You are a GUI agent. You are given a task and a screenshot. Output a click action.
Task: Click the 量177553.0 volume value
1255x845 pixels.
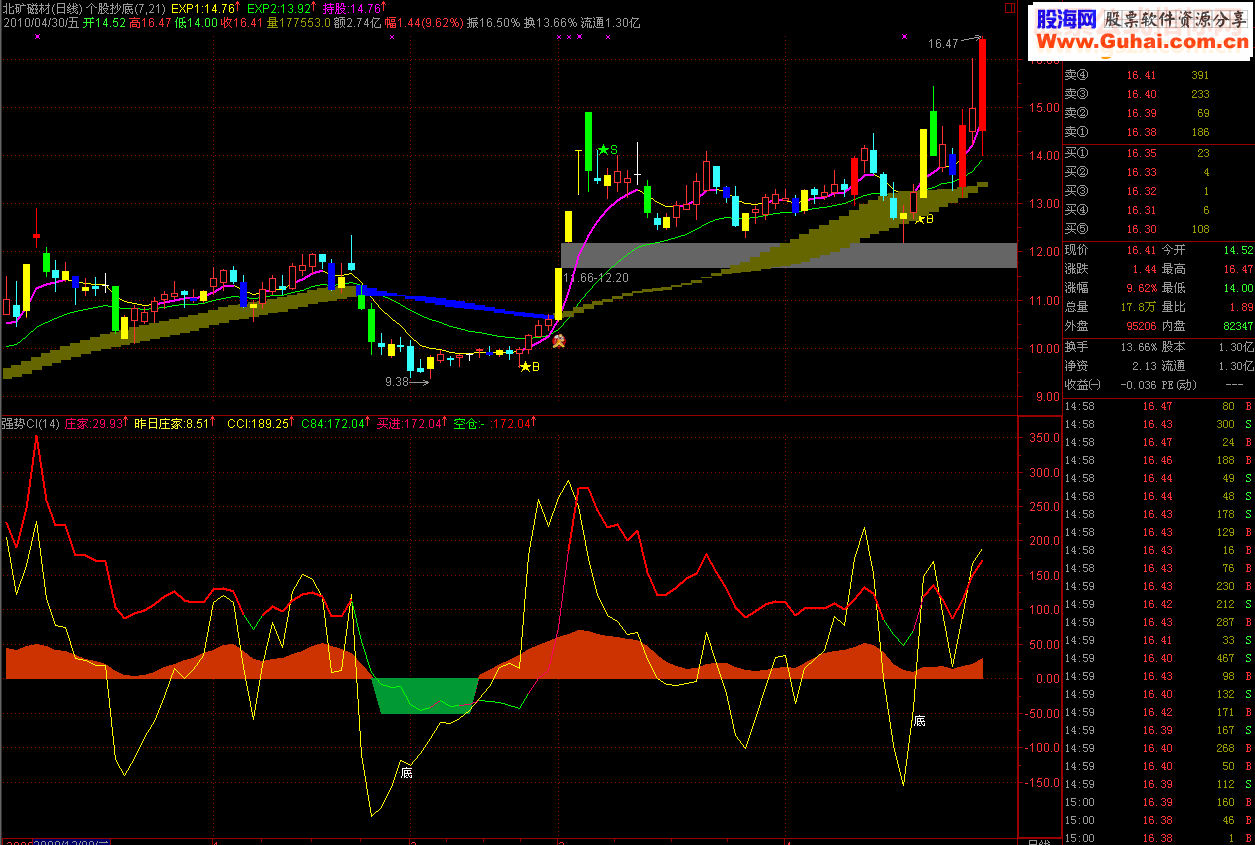pyautogui.click(x=299, y=22)
